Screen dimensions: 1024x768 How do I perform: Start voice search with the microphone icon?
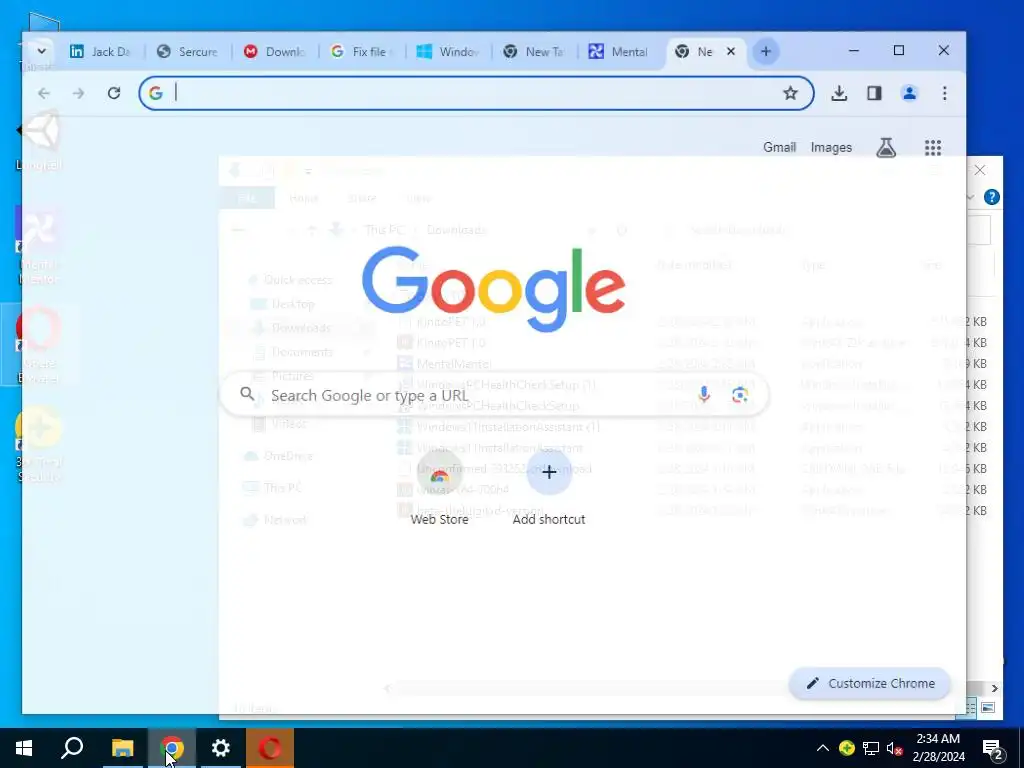pos(703,394)
